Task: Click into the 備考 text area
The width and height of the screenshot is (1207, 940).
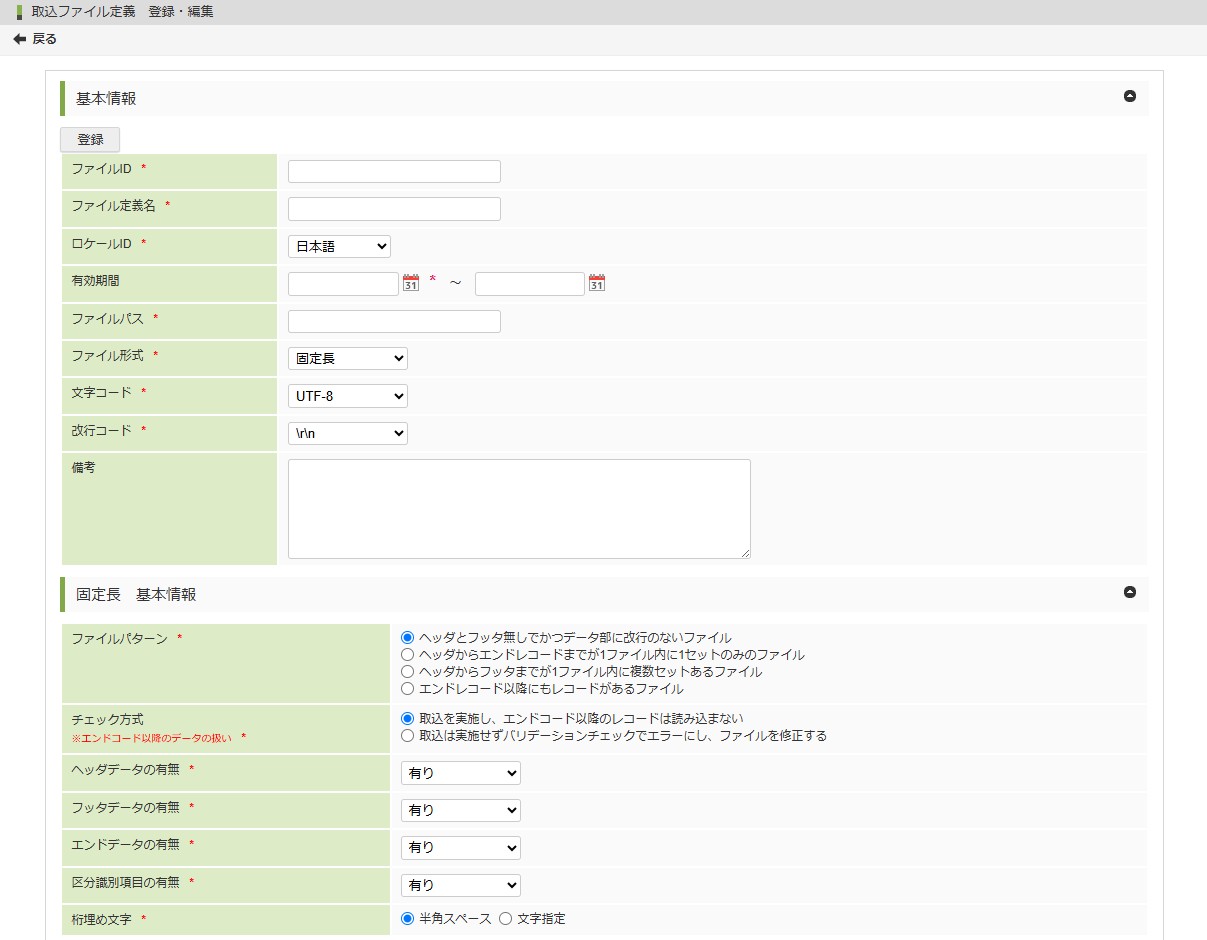Action: click(x=518, y=509)
